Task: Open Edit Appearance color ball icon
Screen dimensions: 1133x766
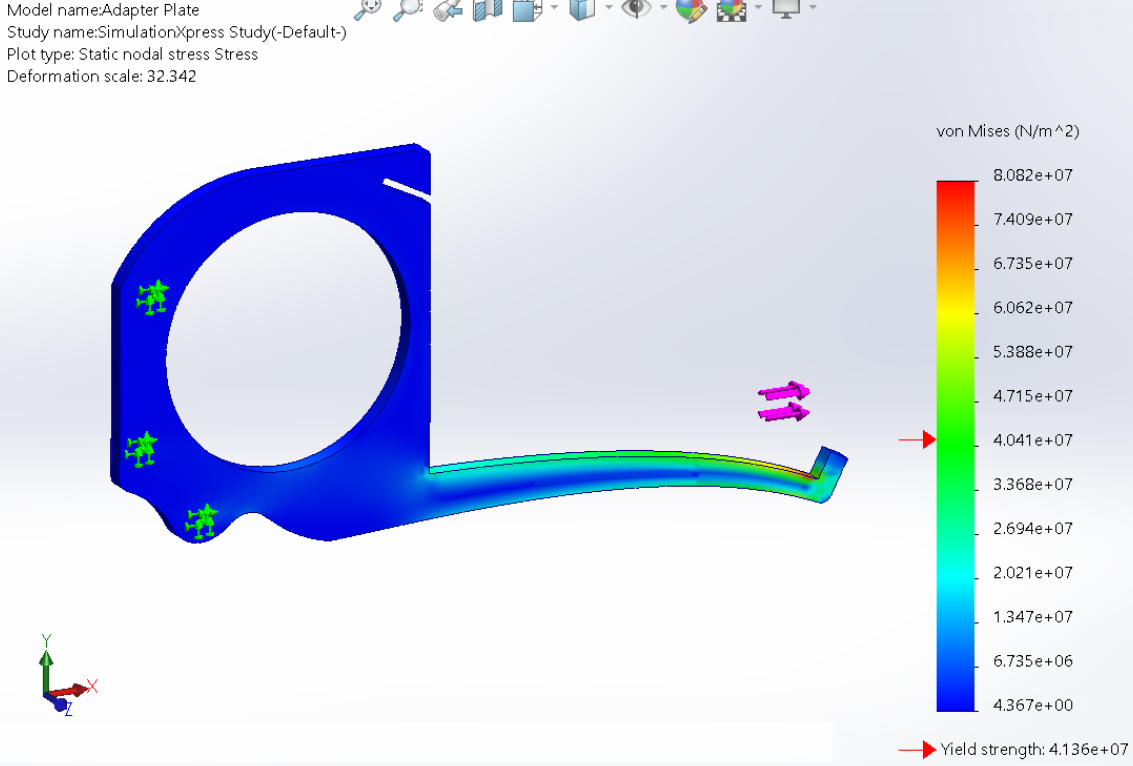Action: (690, 9)
